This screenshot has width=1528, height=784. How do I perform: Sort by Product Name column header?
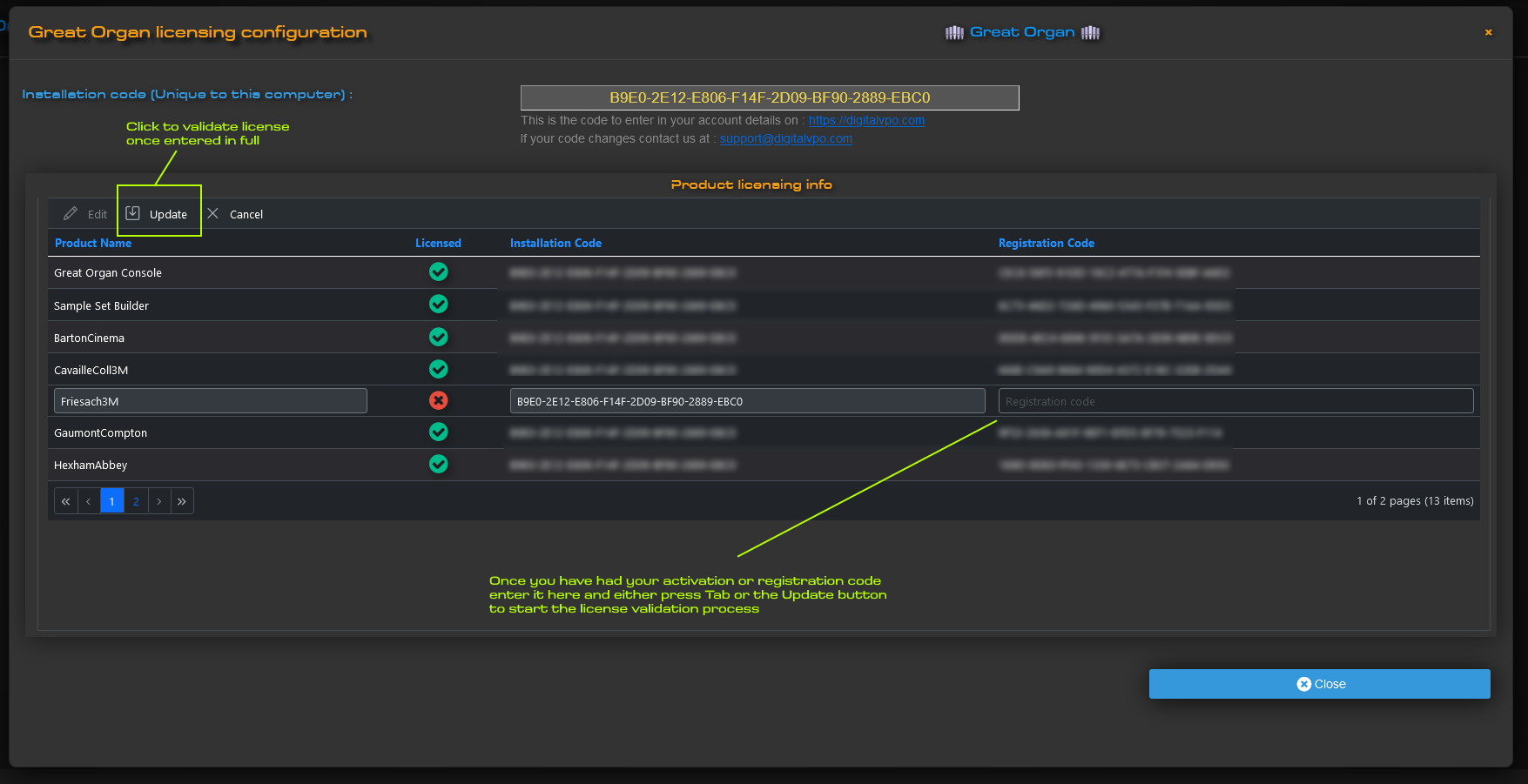pos(93,244)
